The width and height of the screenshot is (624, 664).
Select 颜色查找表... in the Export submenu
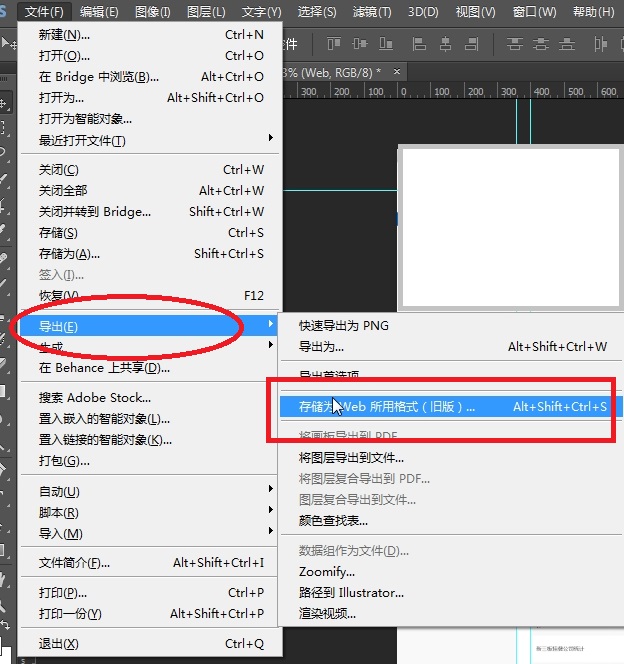451,520
